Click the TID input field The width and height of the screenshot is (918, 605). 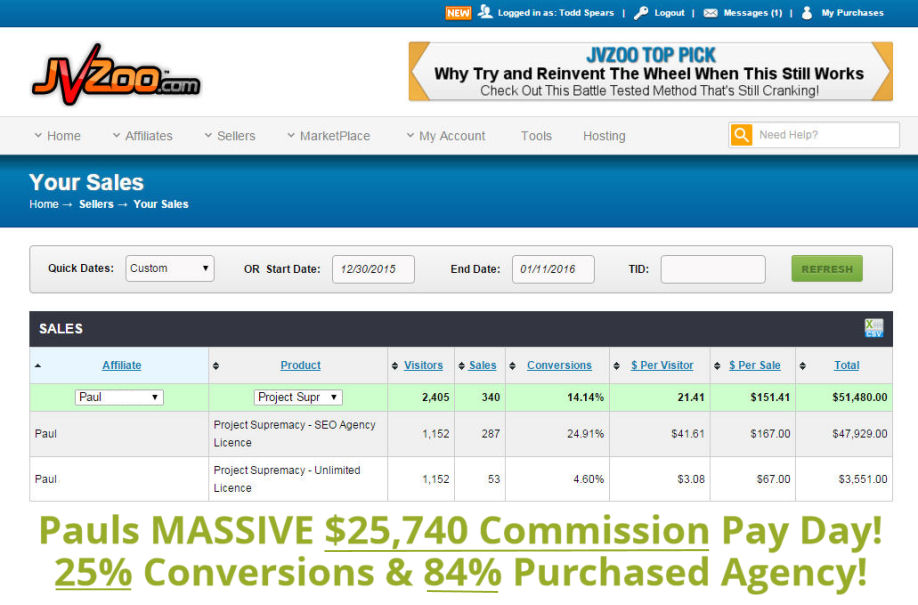tap(713, 269)
